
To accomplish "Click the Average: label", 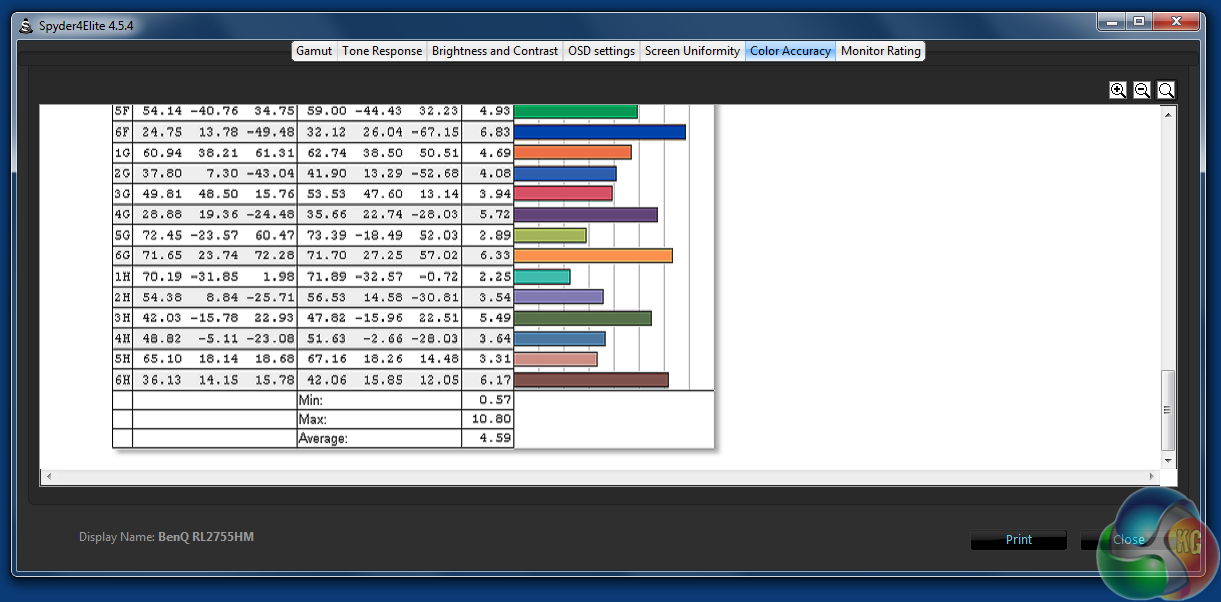I will pos(323,438).
